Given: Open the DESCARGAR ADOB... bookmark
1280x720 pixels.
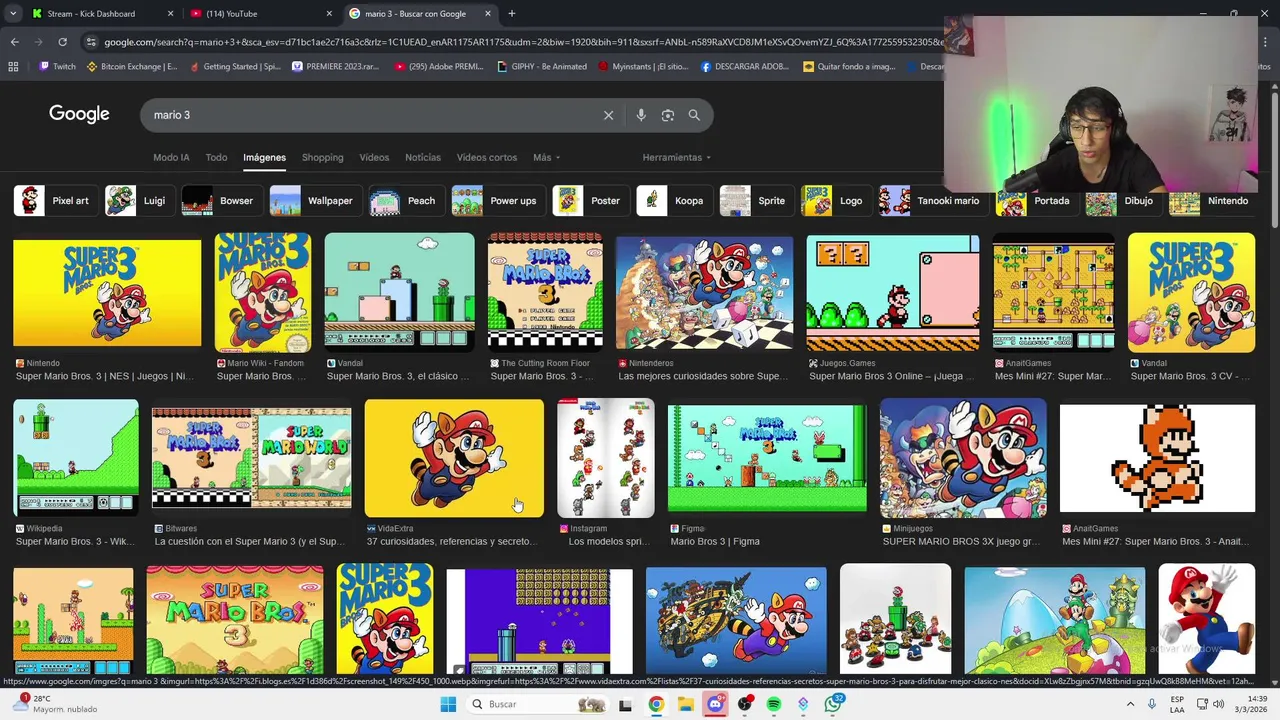Looking at the screenshot, I should pos(745,67).
